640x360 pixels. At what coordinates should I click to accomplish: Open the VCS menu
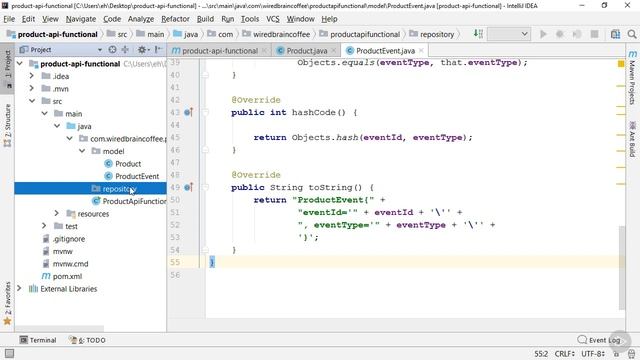click(273, 19)
